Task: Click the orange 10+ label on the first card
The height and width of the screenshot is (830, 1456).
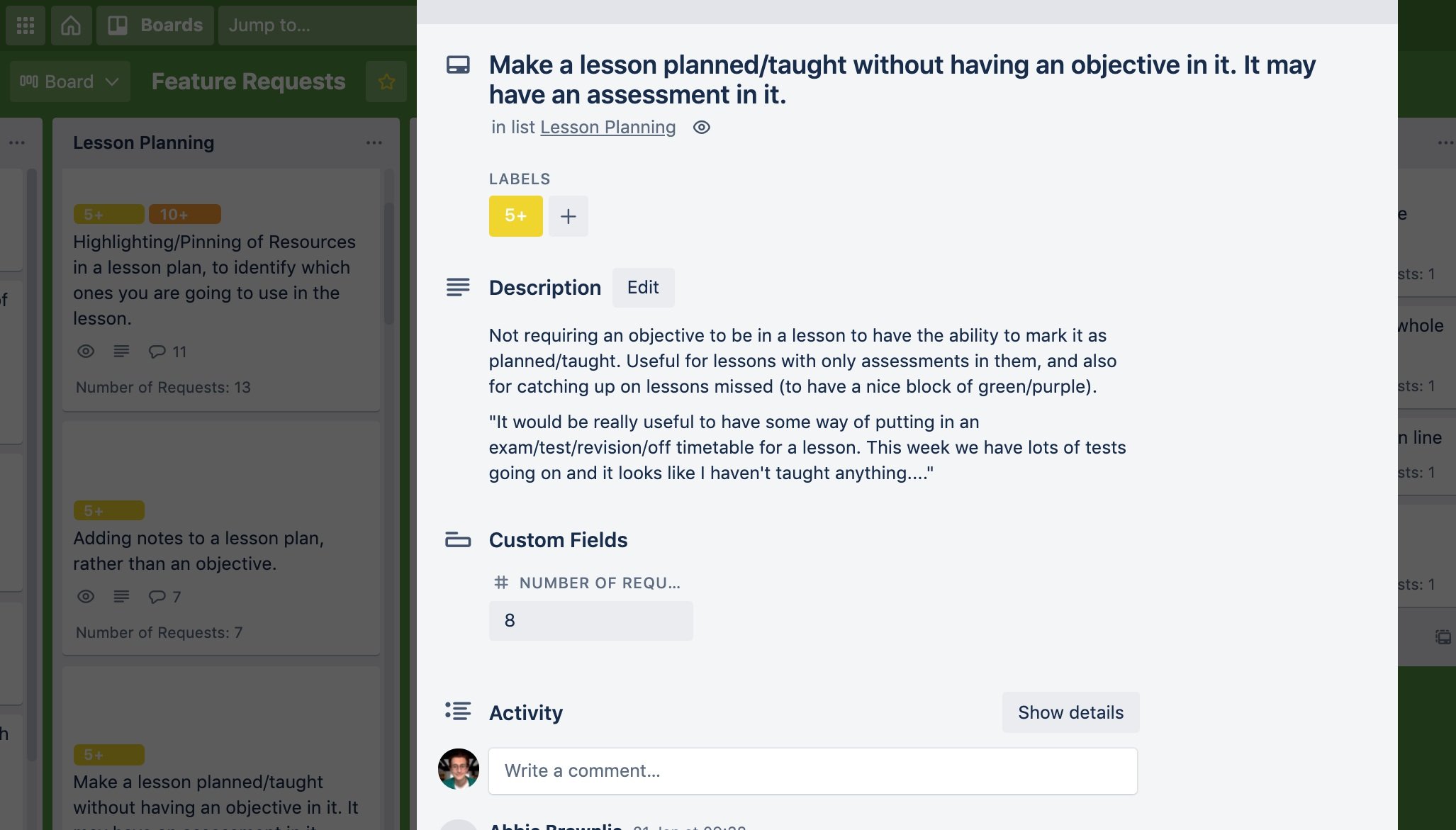Action: pyautogui.click(x=185, y=214)
